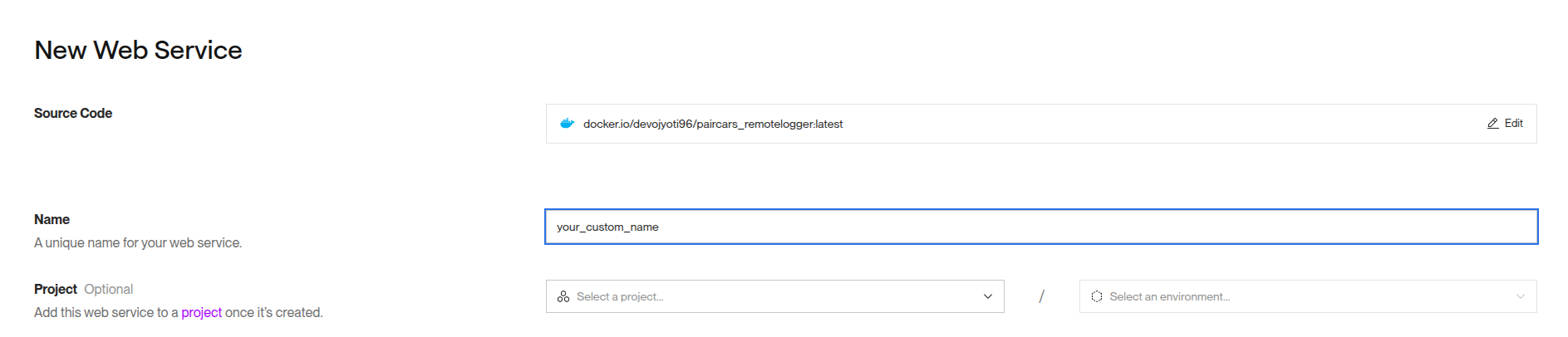Viewport: 1568px width, 337px height.
Task: Click the Docker whale icon
Action: click(567, 124)
